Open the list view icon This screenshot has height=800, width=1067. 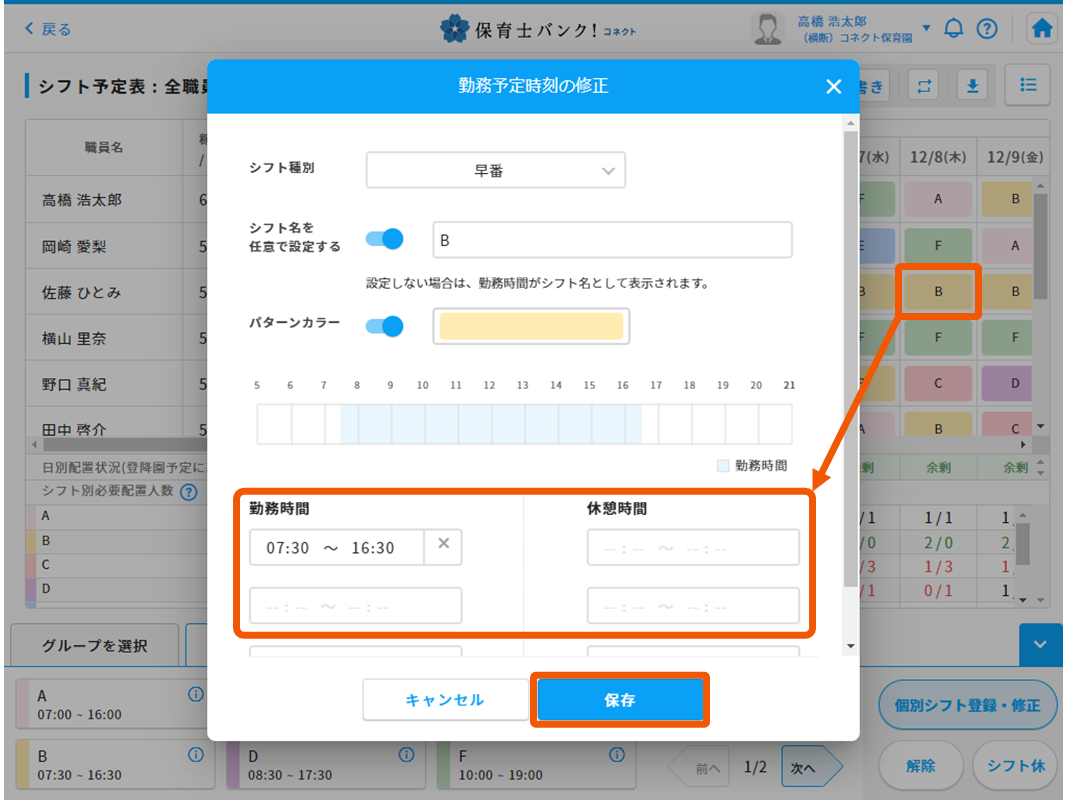tap(1027, 86)
